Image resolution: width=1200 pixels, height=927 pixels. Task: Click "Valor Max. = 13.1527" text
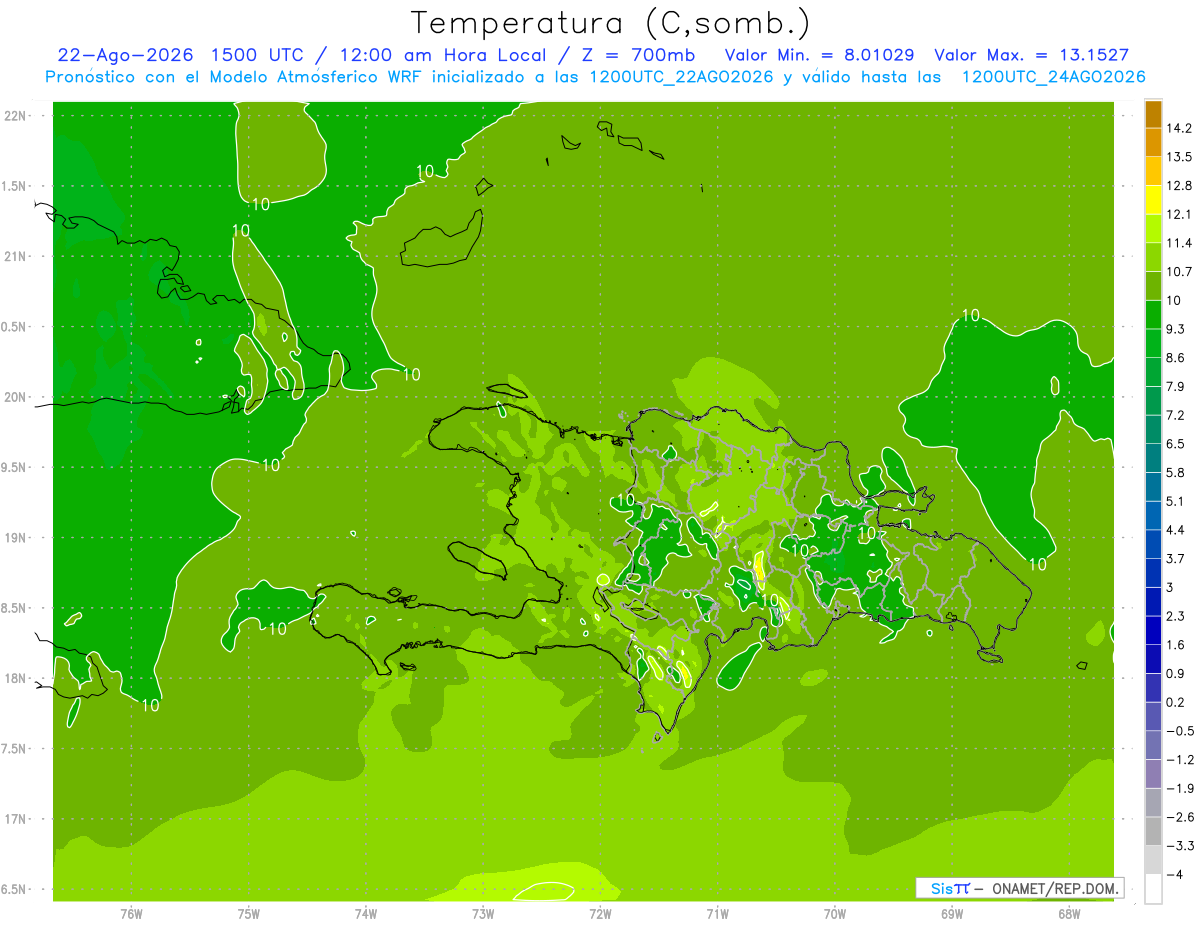tap(1032, 55)
